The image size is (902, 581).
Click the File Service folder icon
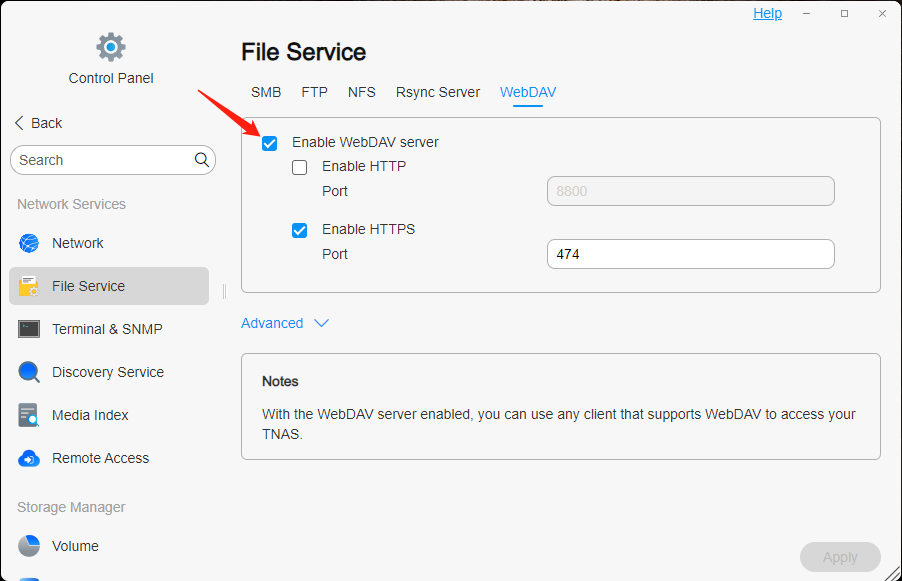pos(29,286)
